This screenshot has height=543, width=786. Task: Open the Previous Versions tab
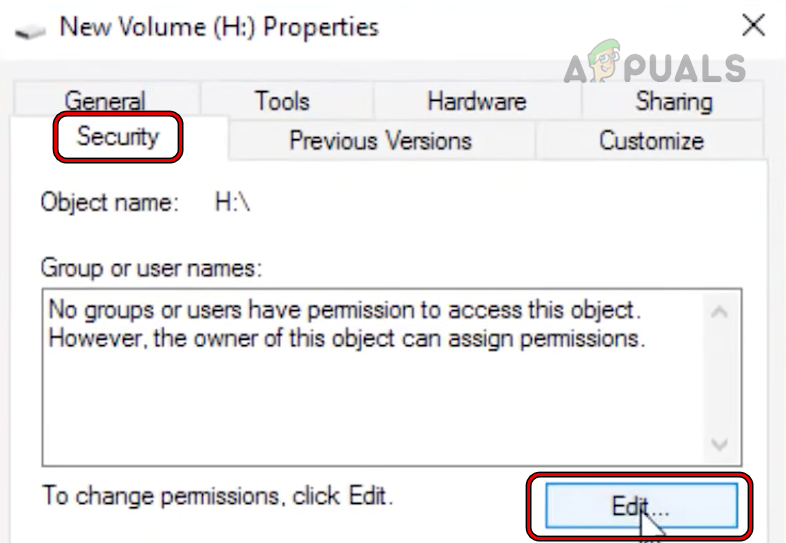pos(380,141)
